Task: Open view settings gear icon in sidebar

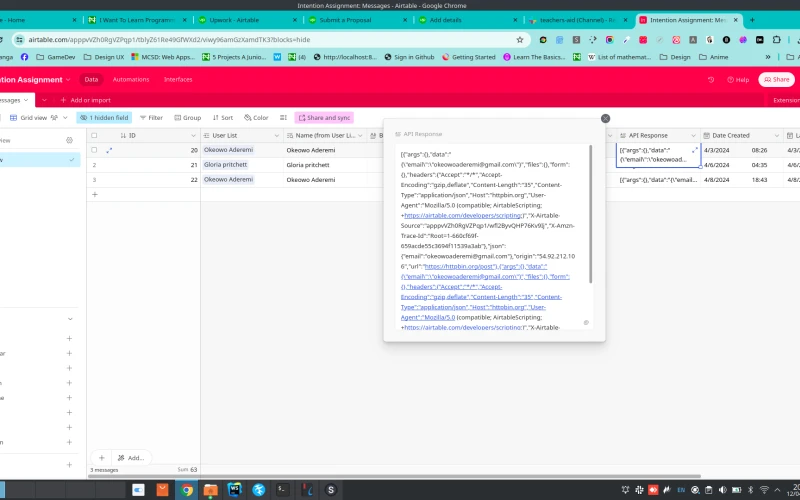Action: (69, 140)
